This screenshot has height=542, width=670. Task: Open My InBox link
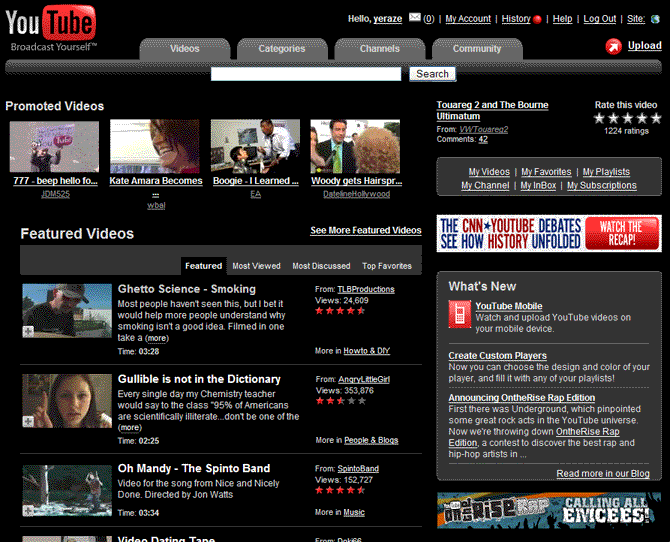click(x=538, y=186)
